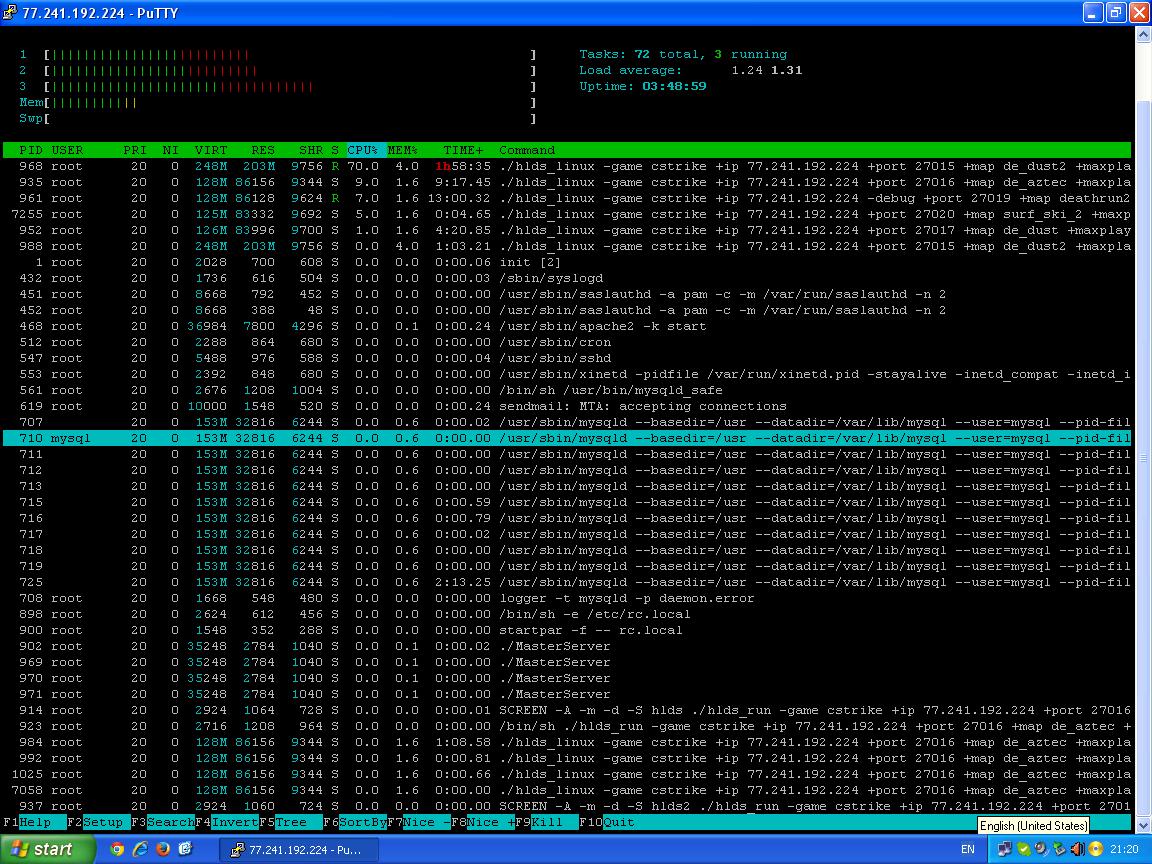Select the sendmail MTA process row
The height and width of the screenshot is (864, 1152).
[x=566, y=406]
